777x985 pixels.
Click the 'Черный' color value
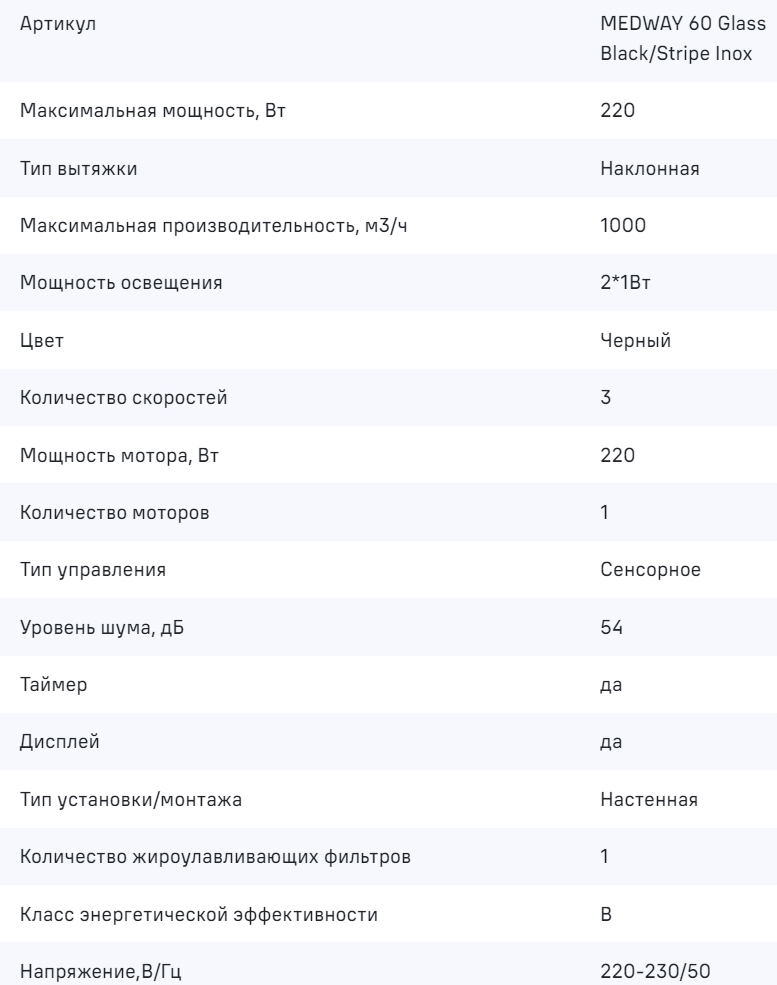(x=635, y=340)
